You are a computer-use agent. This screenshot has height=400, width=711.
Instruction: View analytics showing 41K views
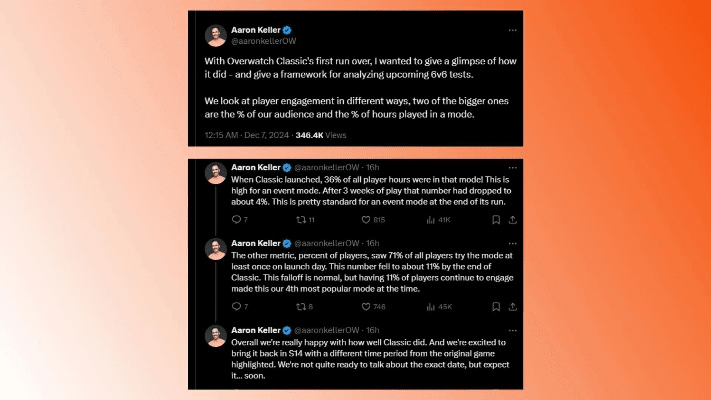(x=438, y=219)
